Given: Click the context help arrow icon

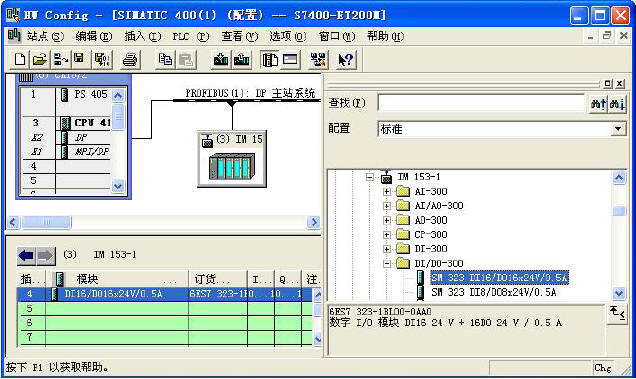Looking at the screenshot, I should (346, 60).
